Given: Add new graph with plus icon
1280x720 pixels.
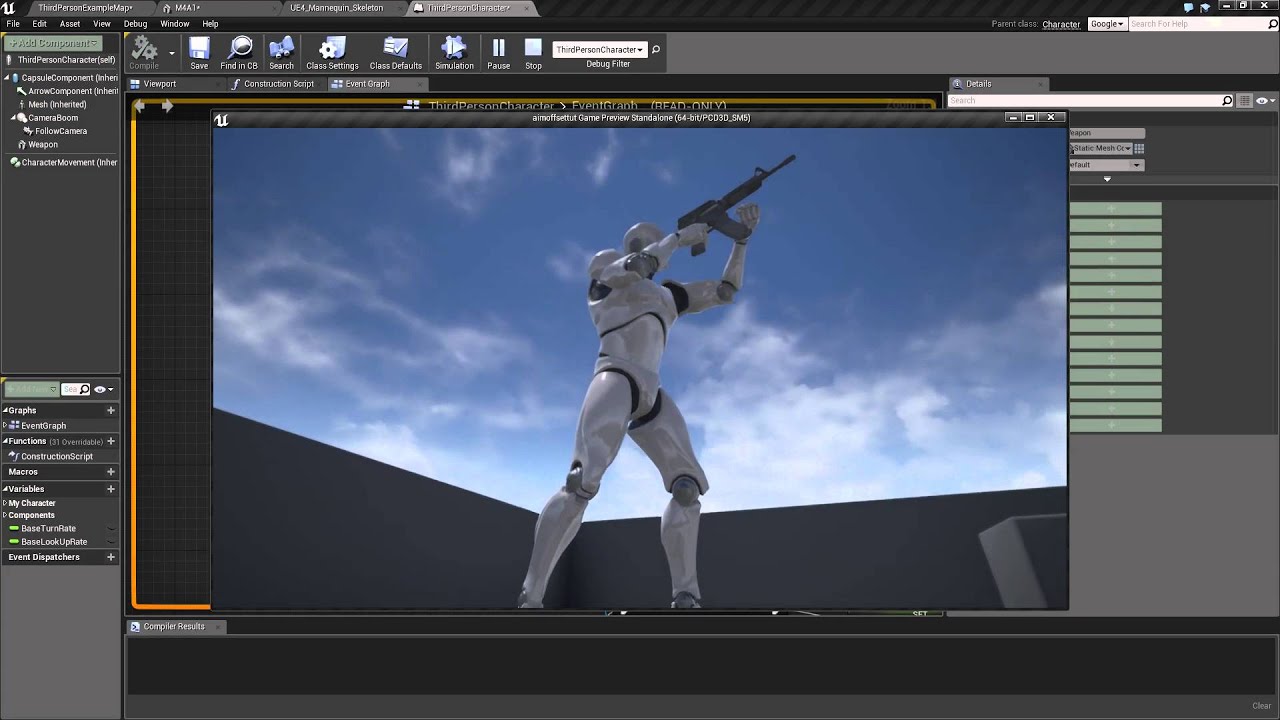Looking at the screenshot, I should pos(111,410).
